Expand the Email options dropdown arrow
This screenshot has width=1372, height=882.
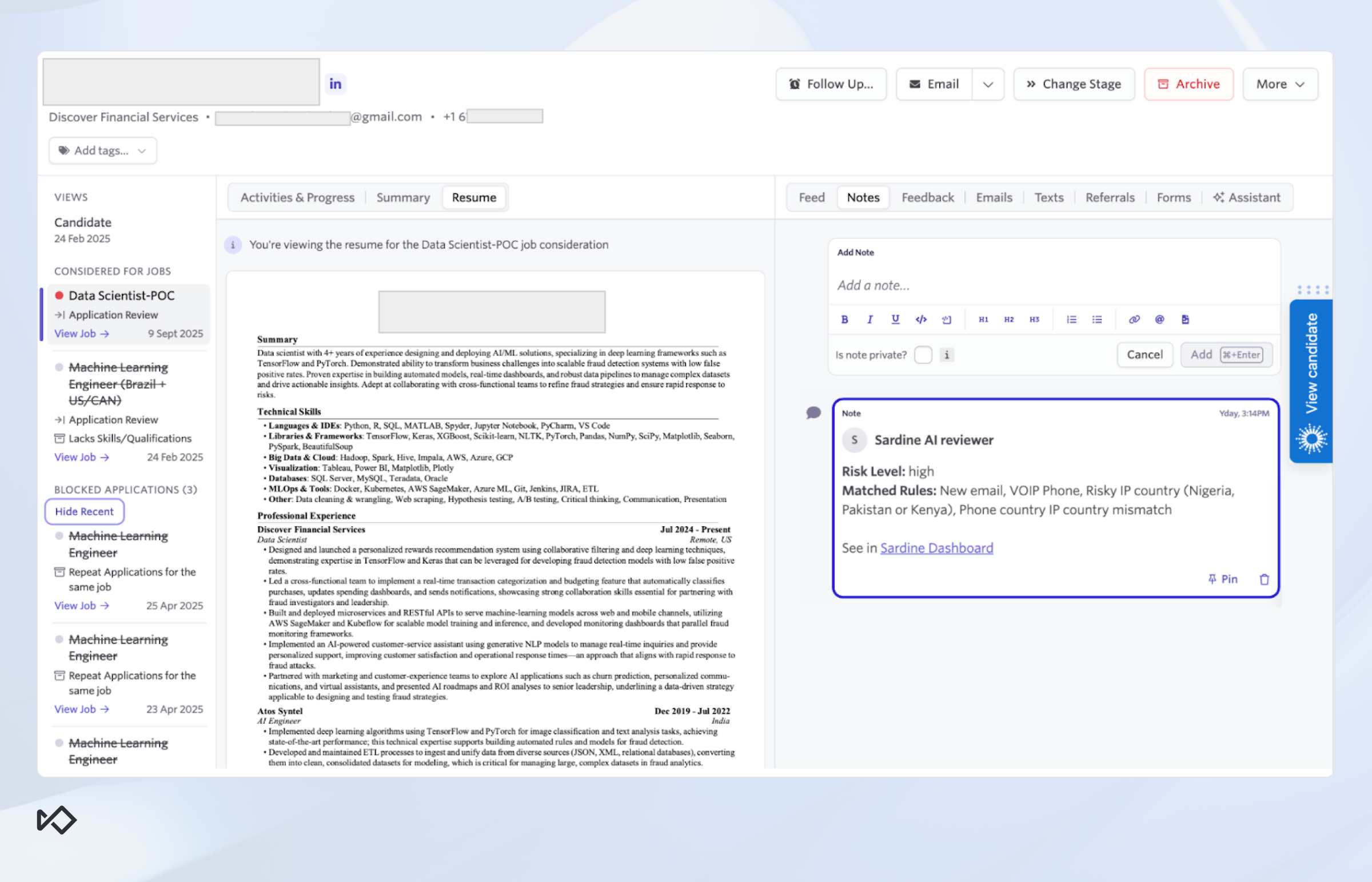[988, 85]
